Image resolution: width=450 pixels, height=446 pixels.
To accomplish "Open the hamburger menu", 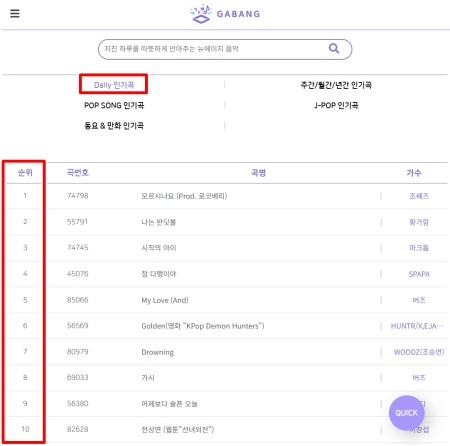I will [x=15, y=13].
